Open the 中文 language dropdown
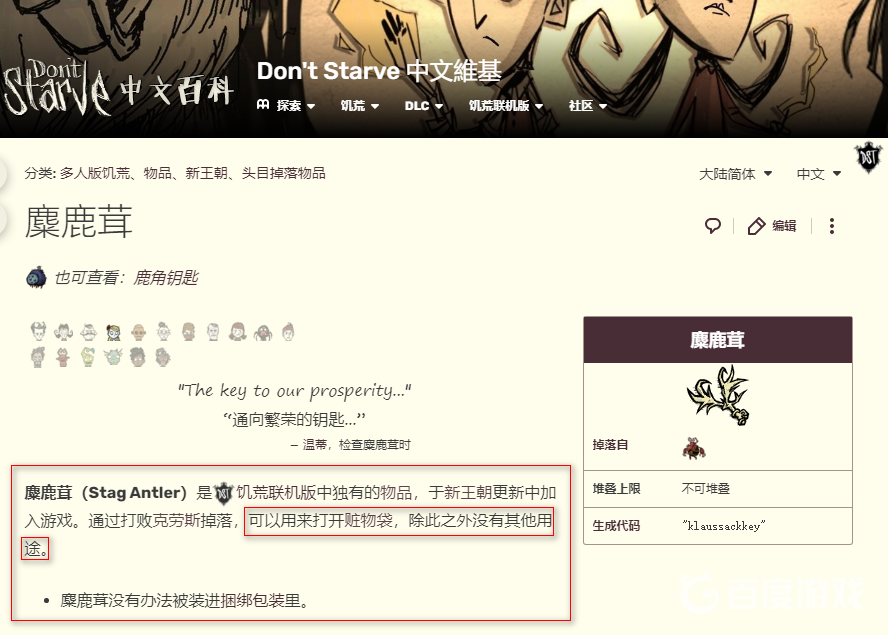 [818, 174]
